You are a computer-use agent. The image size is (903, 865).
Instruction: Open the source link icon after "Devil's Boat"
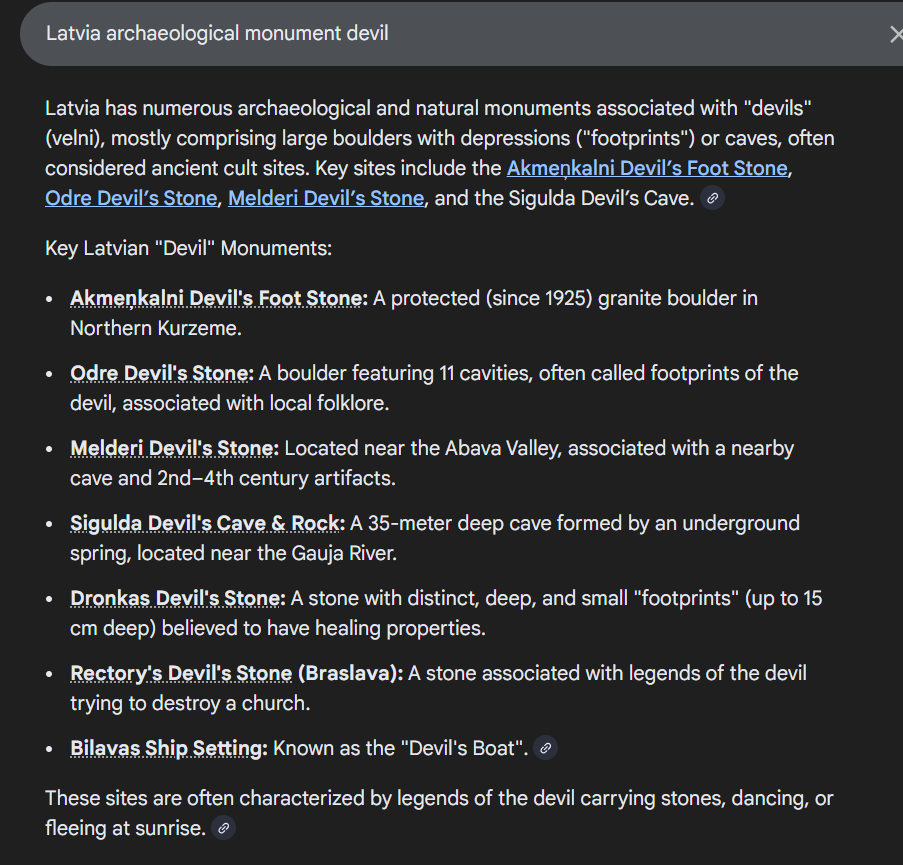[545, 748]
